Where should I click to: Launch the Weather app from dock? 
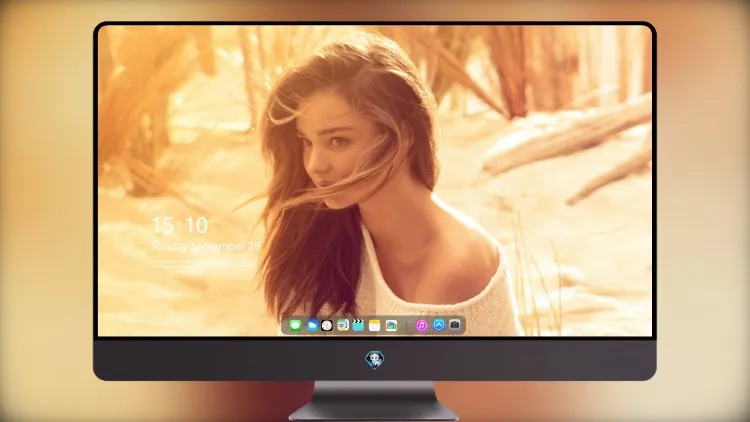pos(312,325)
